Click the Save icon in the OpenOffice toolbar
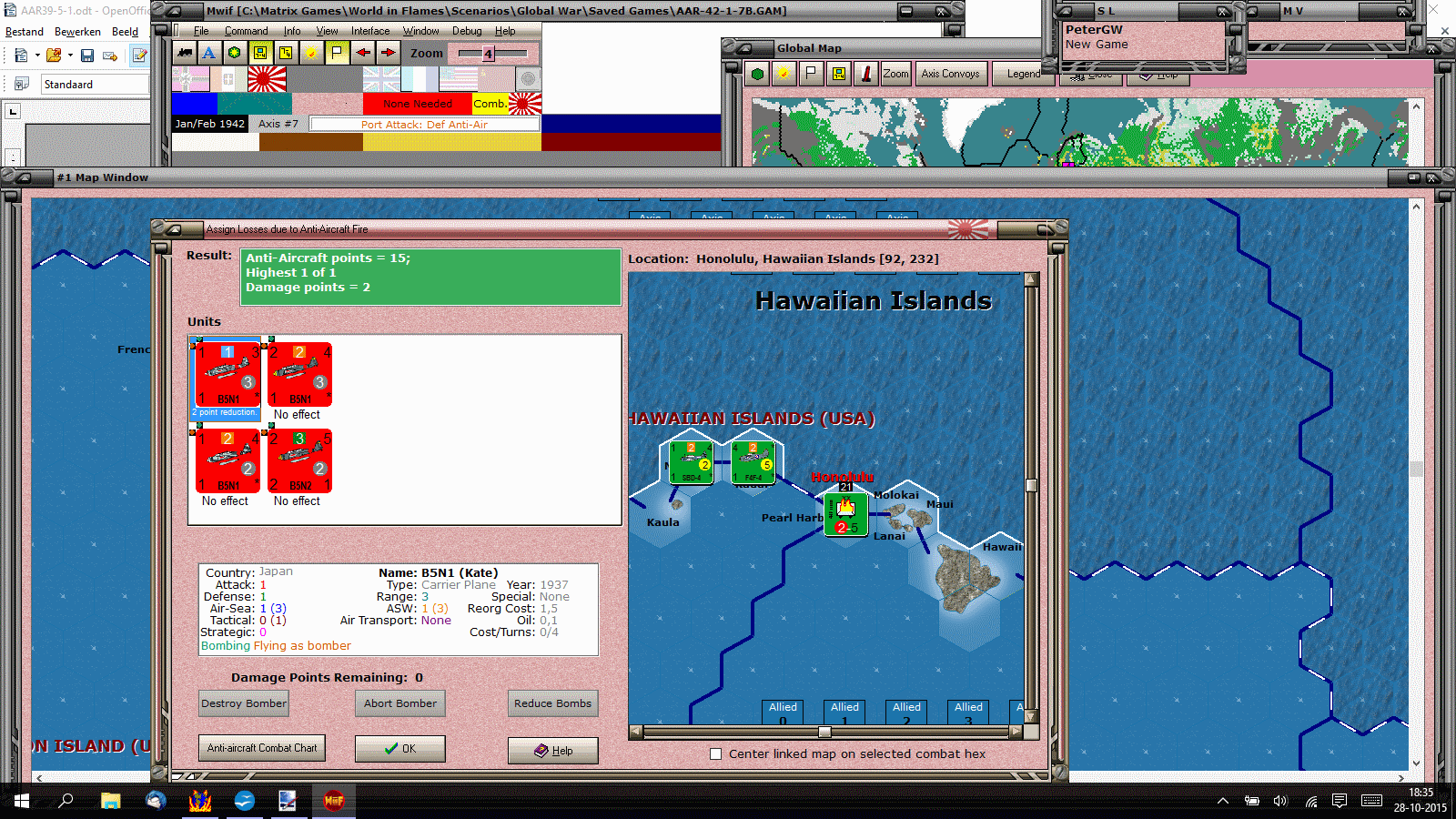 (87, 56)
